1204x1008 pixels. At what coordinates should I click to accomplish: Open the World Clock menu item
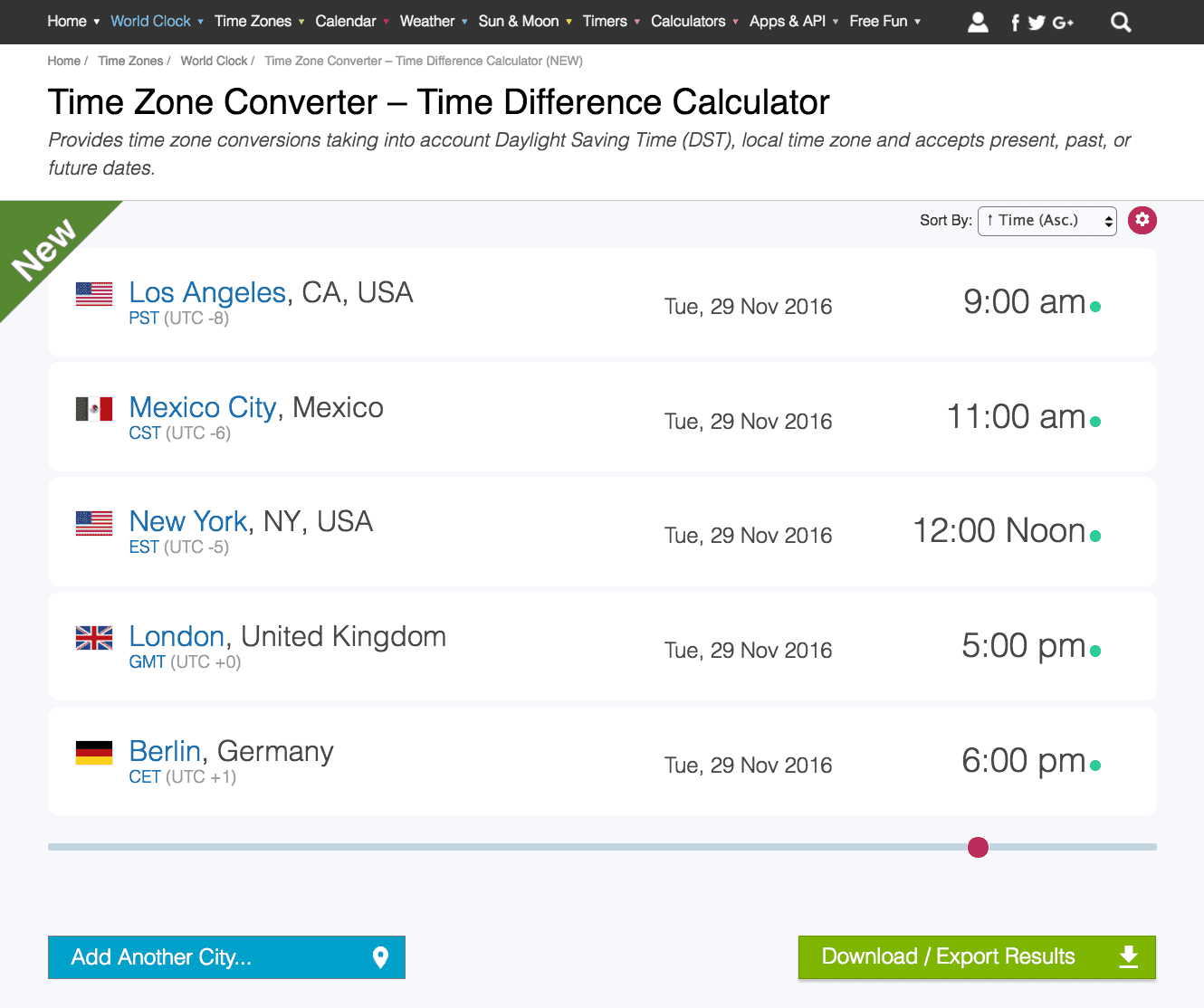point(157,21)
